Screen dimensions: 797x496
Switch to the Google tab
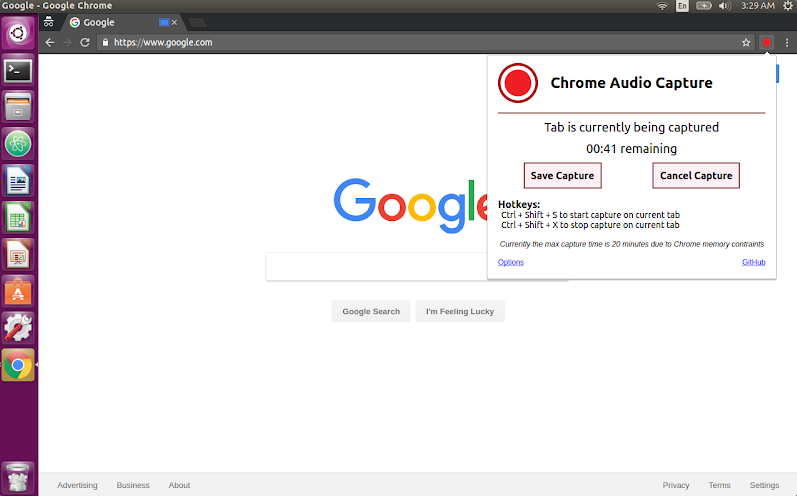(x=110, y=22)
